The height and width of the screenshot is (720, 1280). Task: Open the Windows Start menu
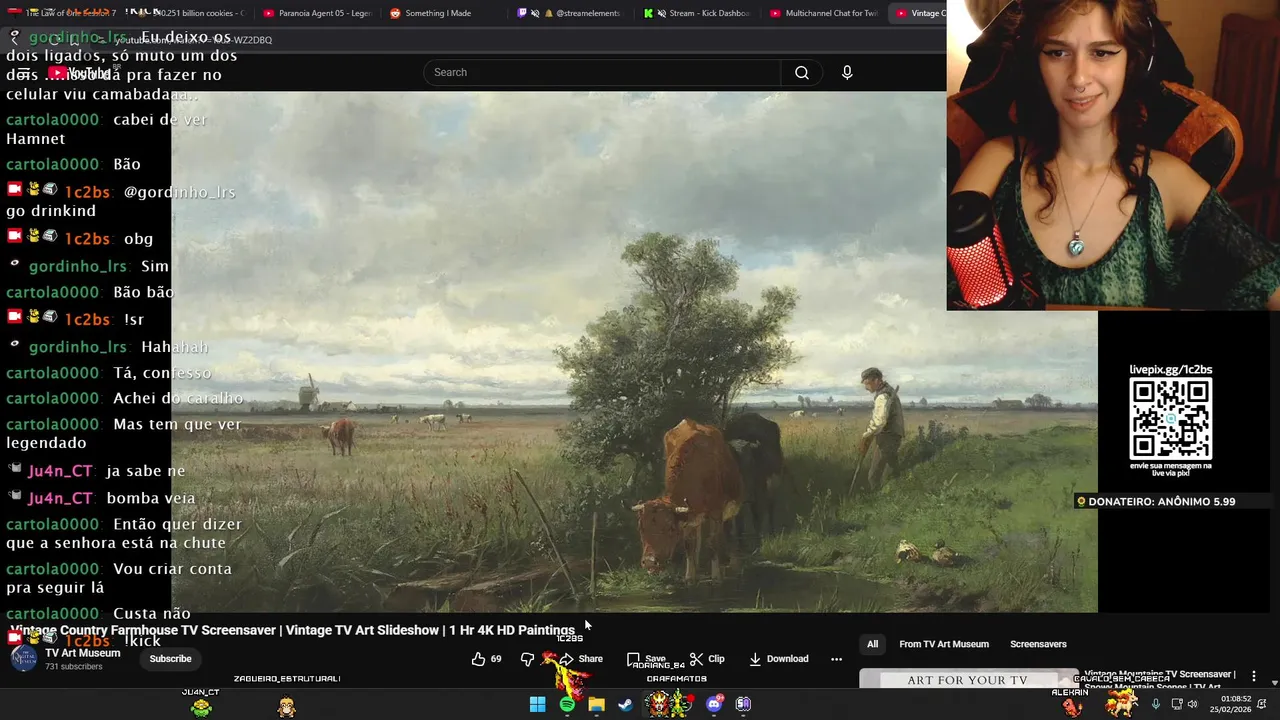coord(538,705)
